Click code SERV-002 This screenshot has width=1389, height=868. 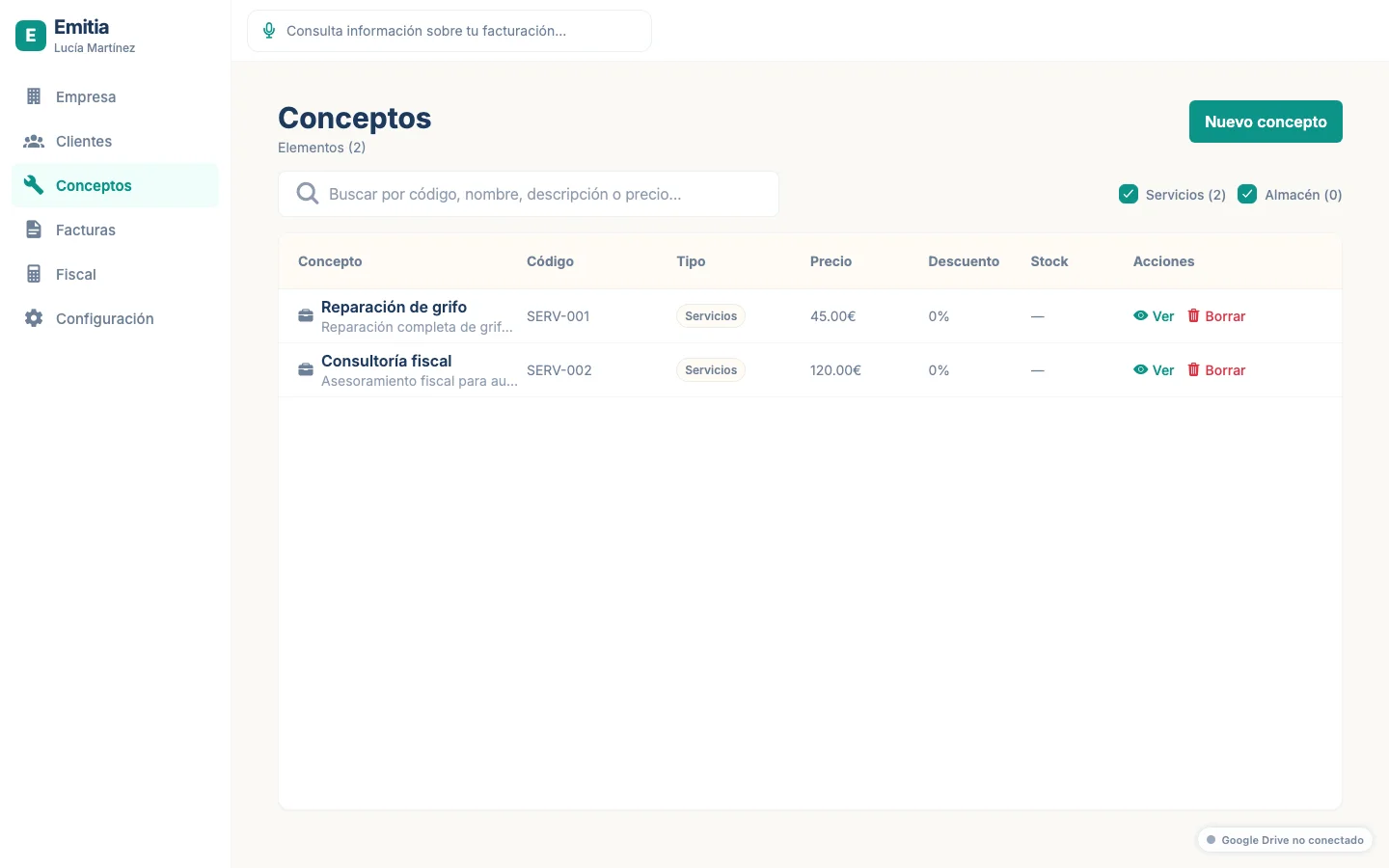[559, 370]
